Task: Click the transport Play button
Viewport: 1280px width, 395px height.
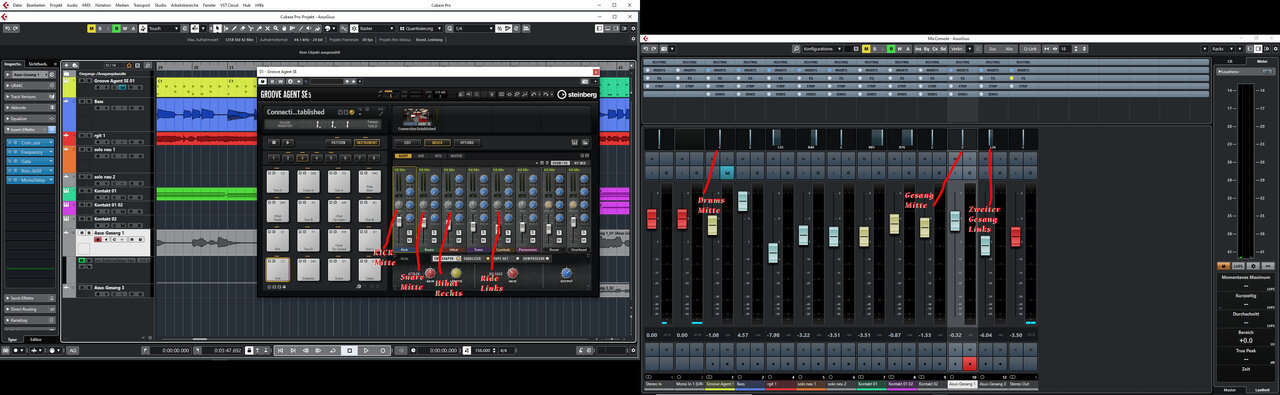Action: click(x=366, y=350)
